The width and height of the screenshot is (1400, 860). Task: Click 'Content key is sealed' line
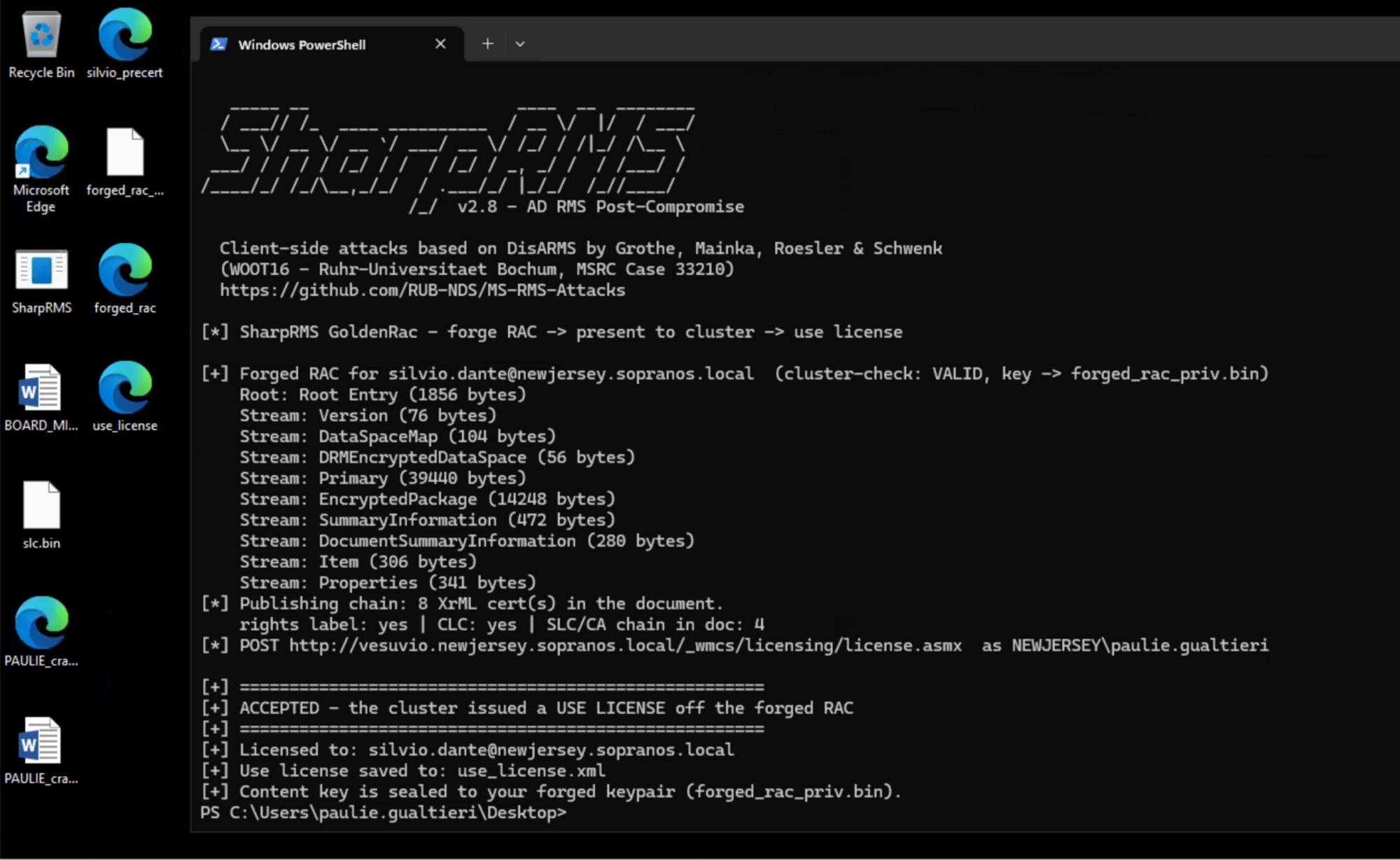click(552, 792)
